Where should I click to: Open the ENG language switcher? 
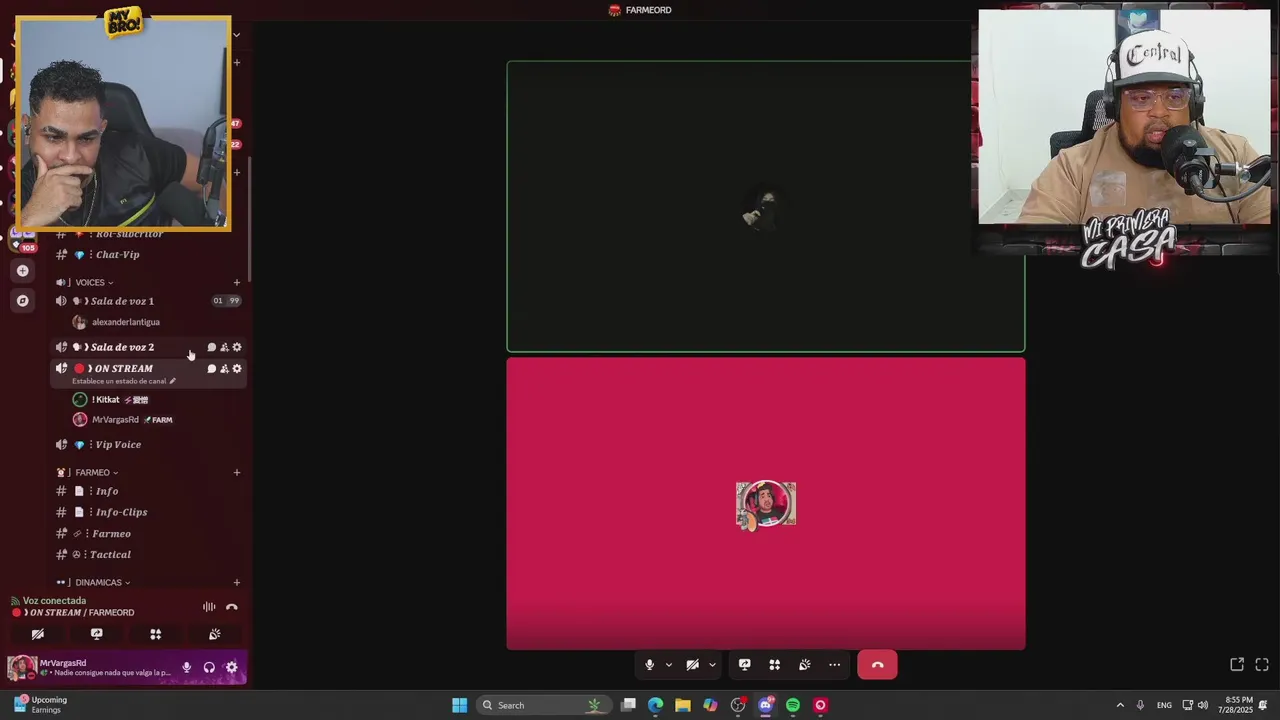[x=1164, y=705]
